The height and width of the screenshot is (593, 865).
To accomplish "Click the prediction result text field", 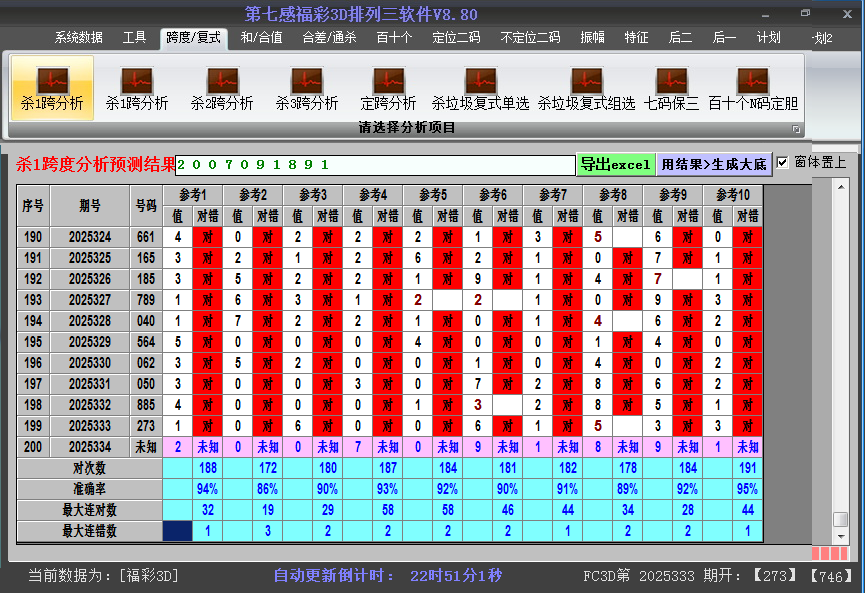I will point(375,164).
